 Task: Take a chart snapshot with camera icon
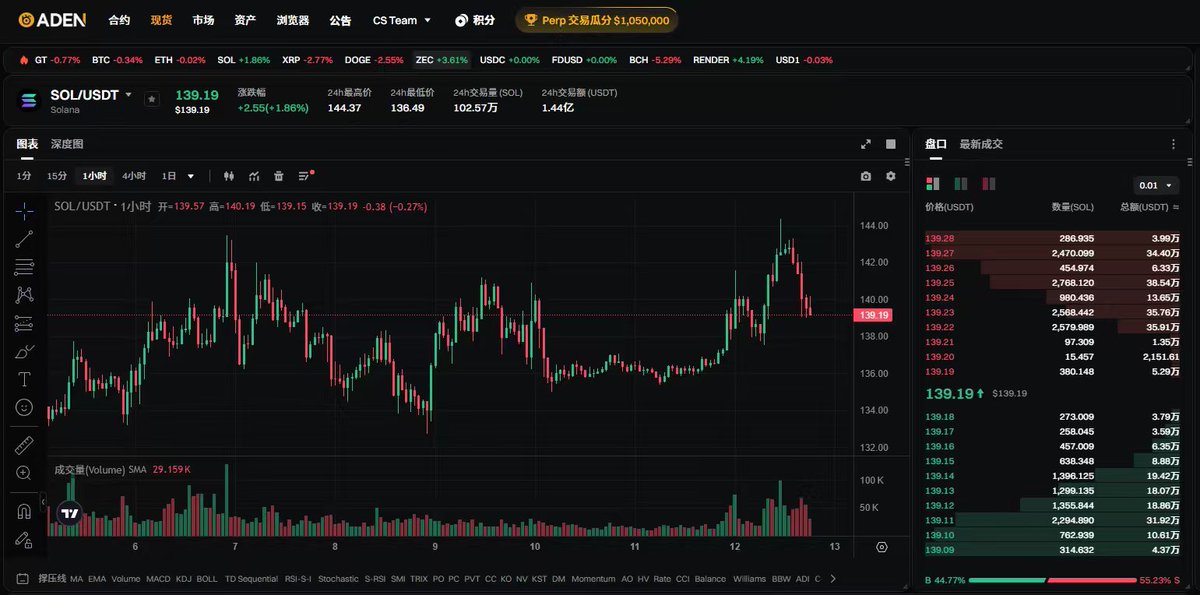coord(866,176)
